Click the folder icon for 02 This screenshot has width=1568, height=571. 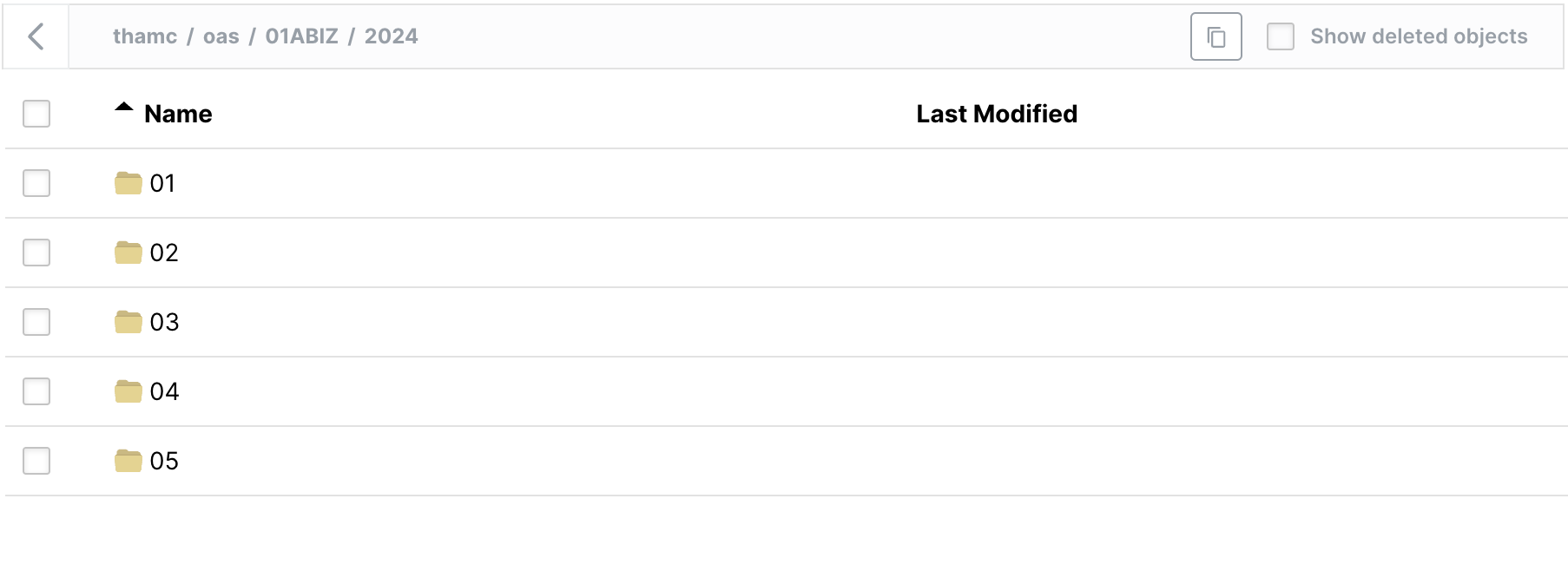point(128,253)
